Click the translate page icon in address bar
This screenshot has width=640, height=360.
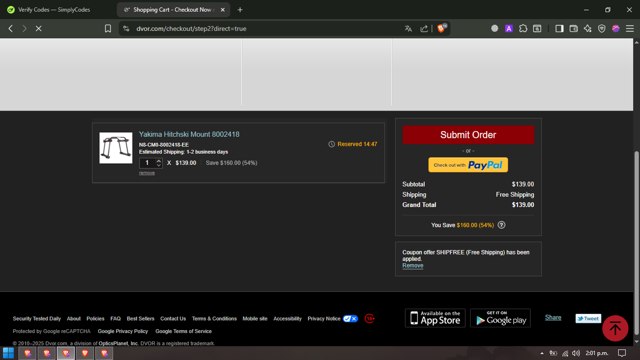[x=408, y=29]
